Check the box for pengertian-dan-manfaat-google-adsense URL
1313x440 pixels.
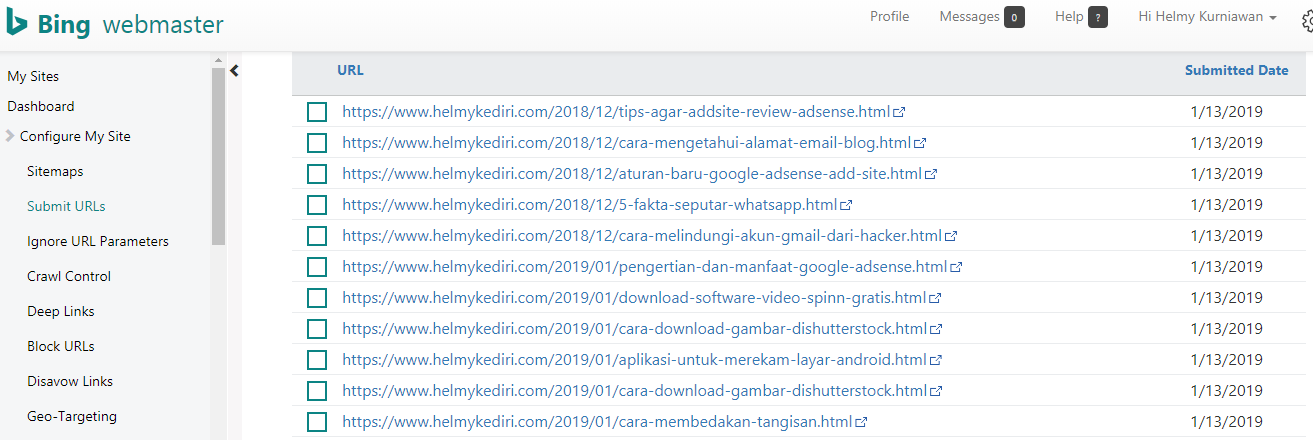click(x=317, y=267)
